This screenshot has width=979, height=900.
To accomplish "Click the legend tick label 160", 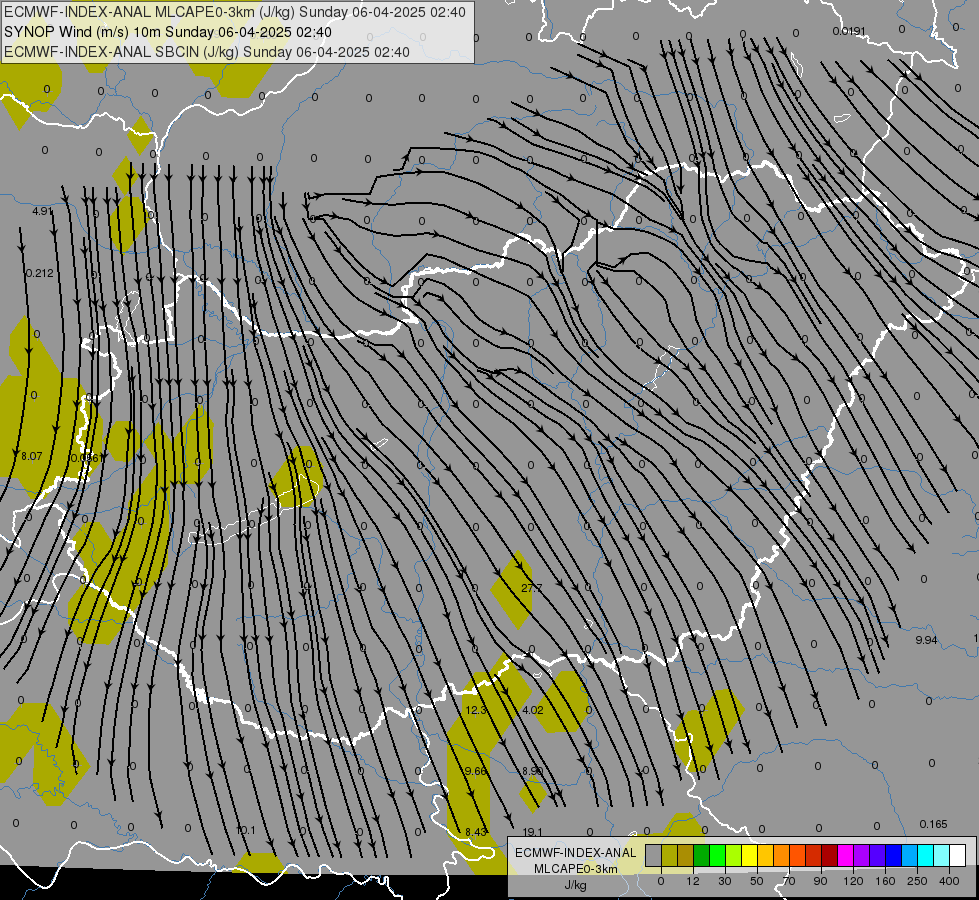I will click(885, 881).
